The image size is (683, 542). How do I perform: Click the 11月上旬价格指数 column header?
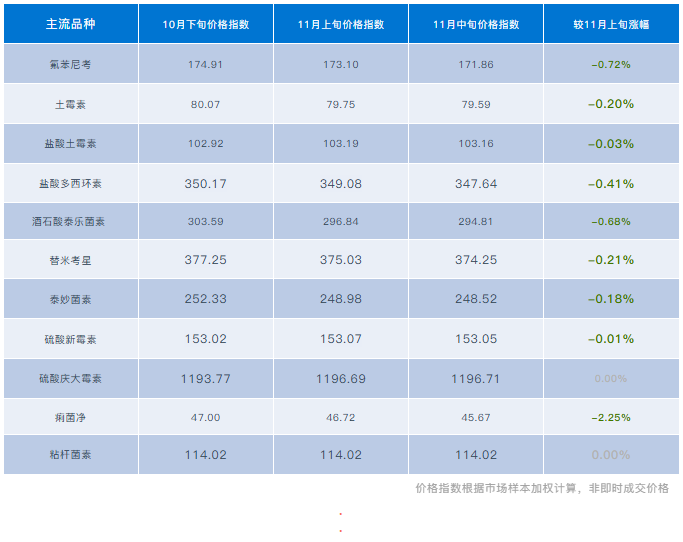340,24
